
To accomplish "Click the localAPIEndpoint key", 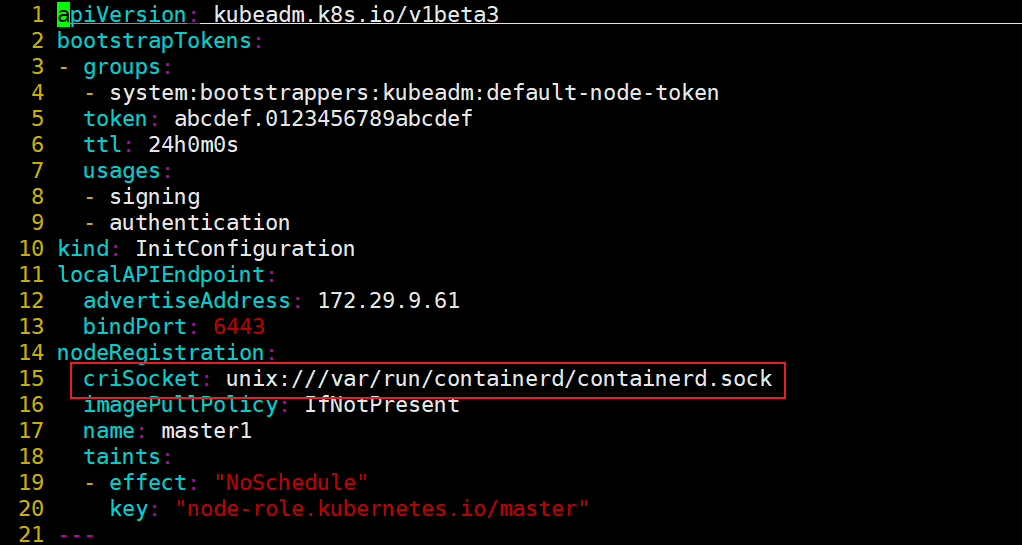I will point(161,274).
